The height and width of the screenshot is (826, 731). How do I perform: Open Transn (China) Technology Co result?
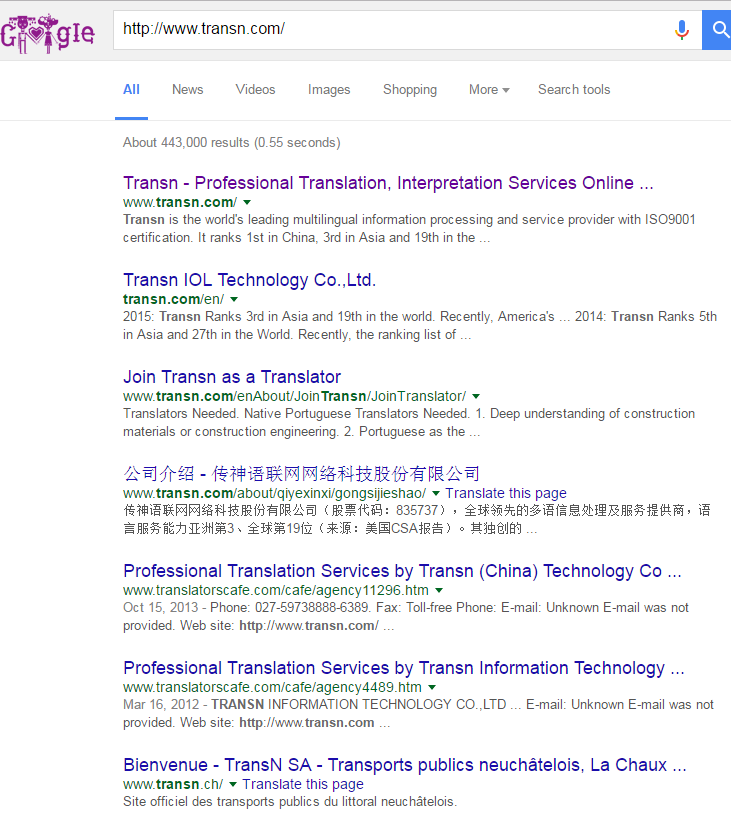[x=402, y=571]
